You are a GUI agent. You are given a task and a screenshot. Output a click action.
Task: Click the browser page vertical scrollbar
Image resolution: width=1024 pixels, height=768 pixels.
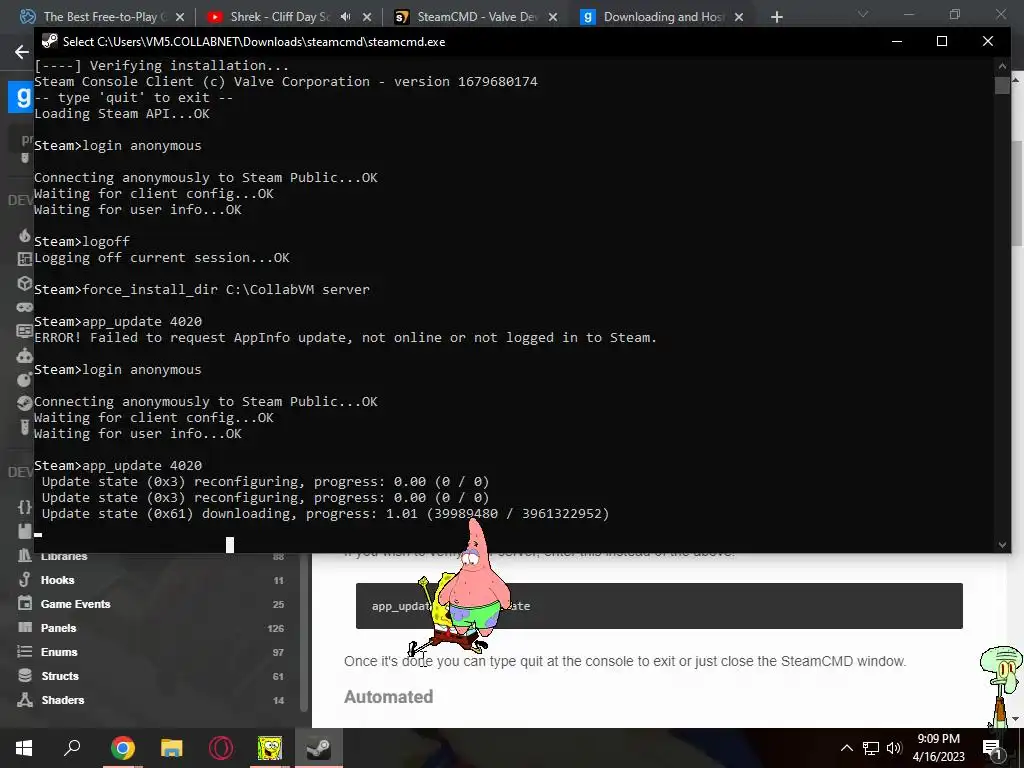pyautogui.click(x=1017, y=193)
